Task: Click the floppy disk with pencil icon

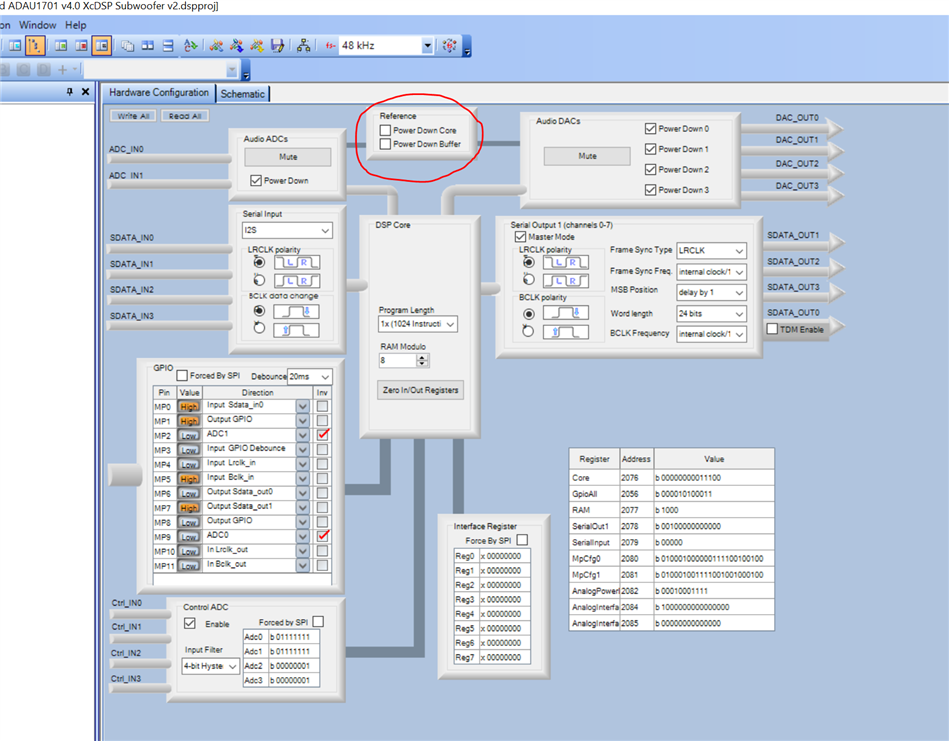Action: point(278,45)
